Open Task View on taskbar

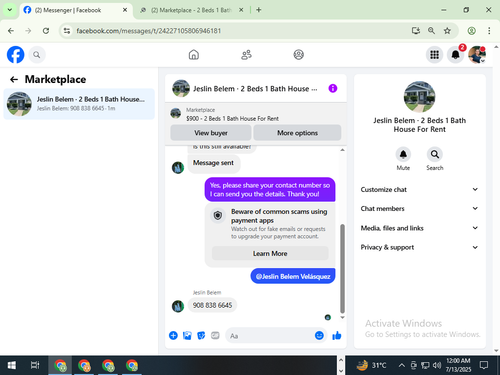pyautogui.click(x=35, y=365)
